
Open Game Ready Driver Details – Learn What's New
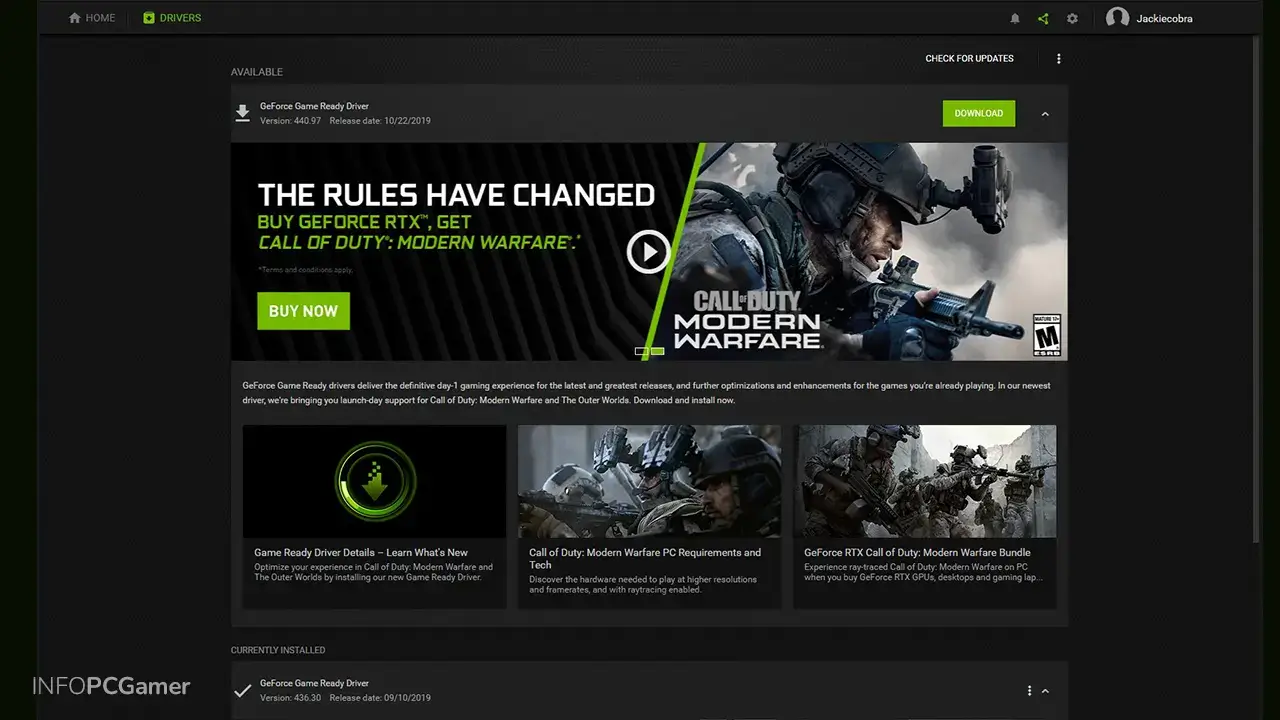click(x=361, y=552)
